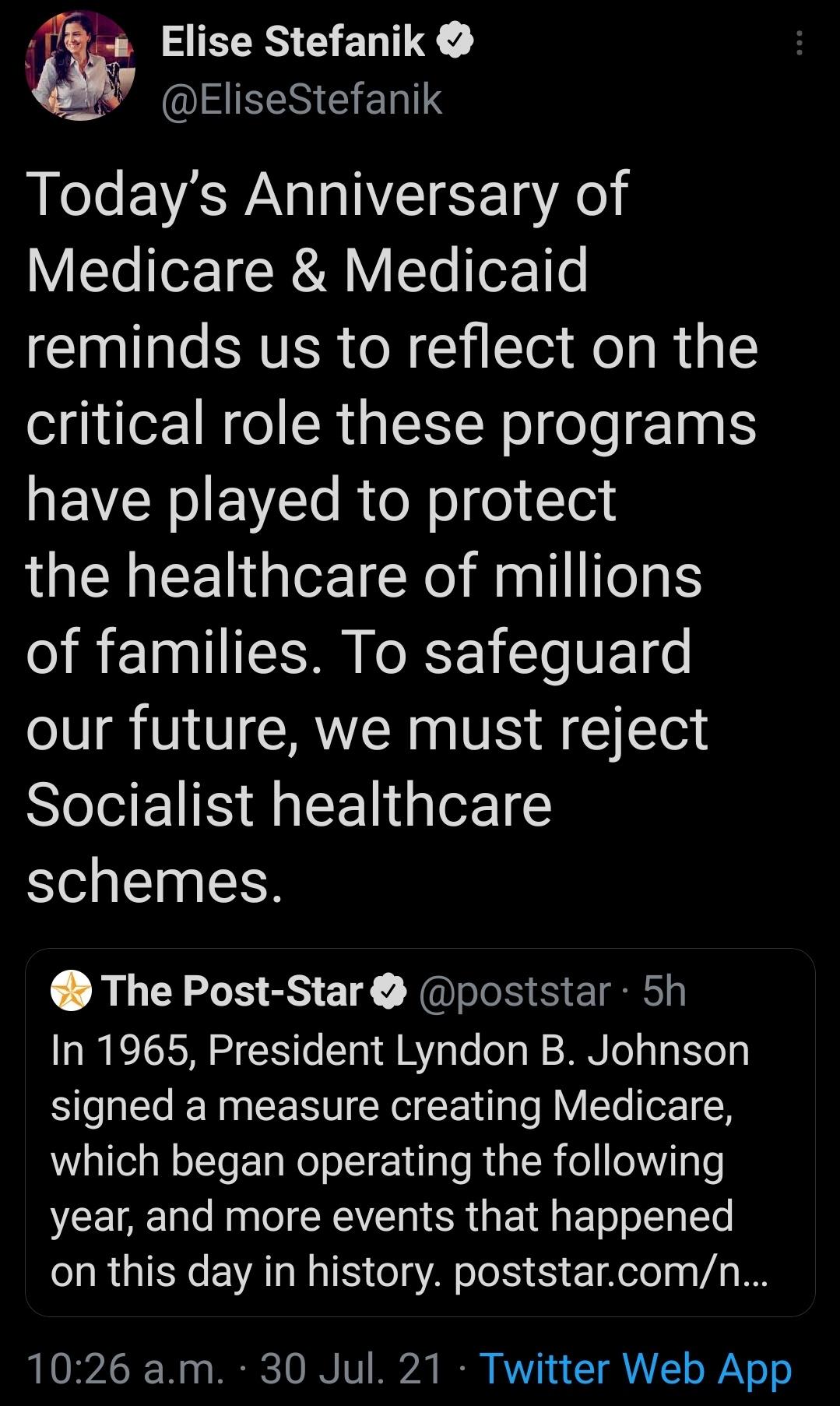
Task: Click "Socialist healthcare" in the tweet text
Action: (289, 805)
